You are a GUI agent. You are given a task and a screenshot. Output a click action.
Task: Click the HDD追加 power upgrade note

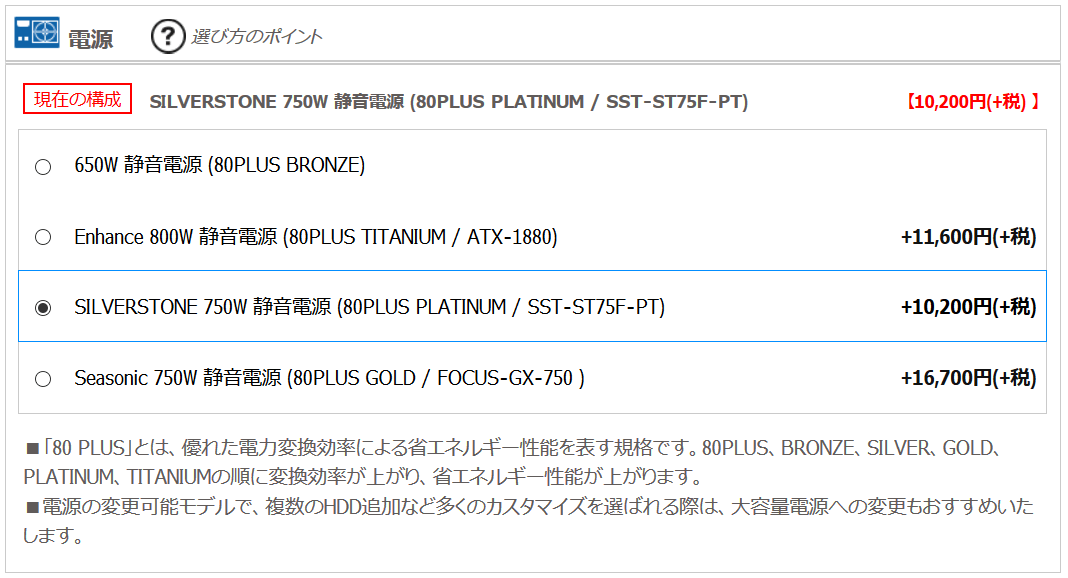tap(529, 520)
